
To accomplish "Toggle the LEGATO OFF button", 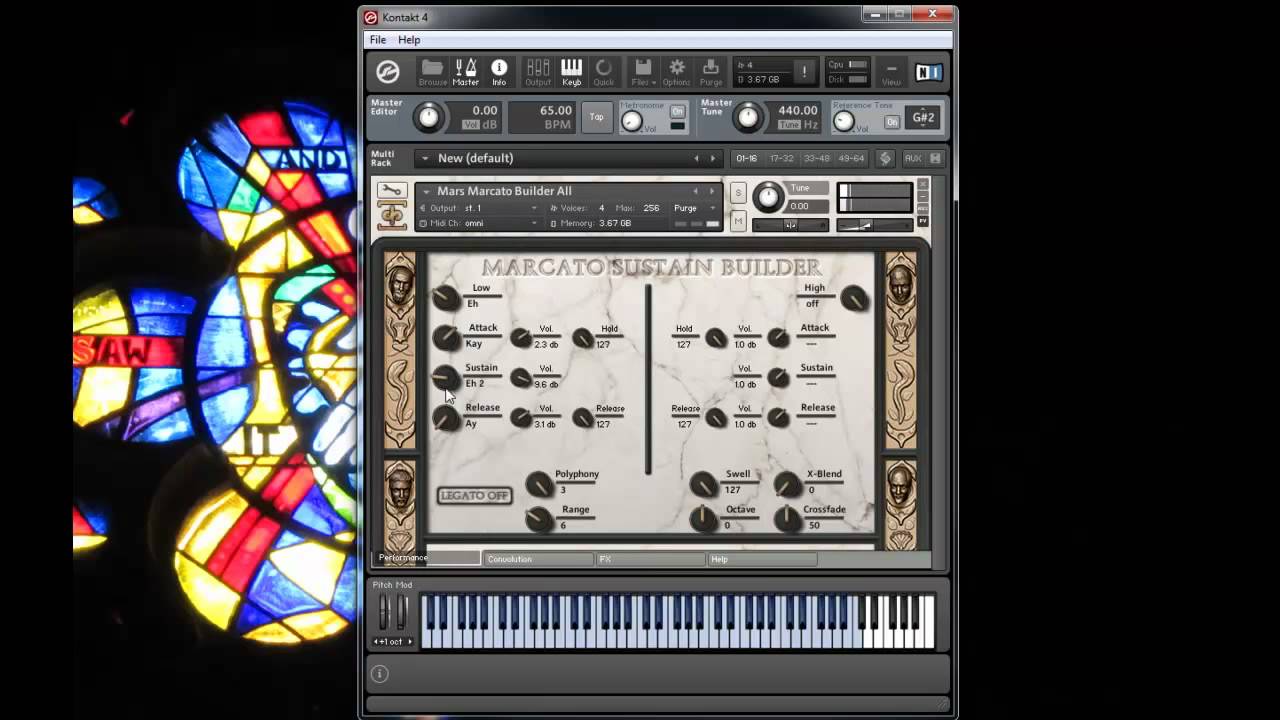I will tap(474, 495).
